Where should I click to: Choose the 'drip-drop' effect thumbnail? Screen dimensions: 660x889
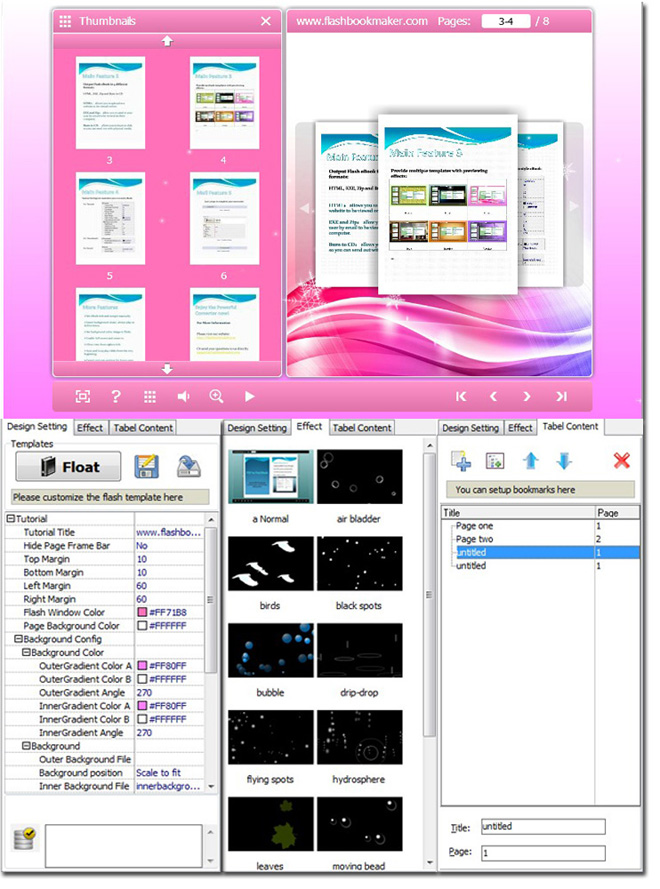point(359,650)
